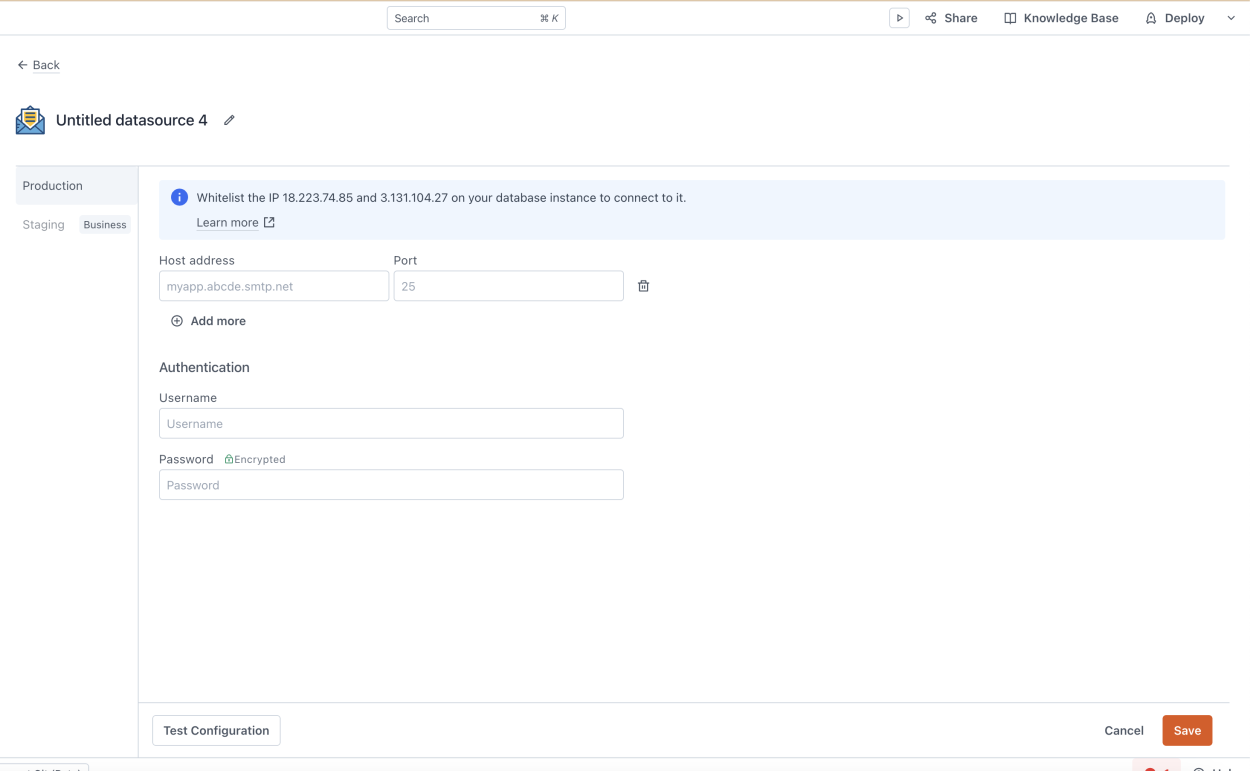Click the pencil icon to rename the datasource
This screenshot has width=1250, height=771.
tap(229, 120)
